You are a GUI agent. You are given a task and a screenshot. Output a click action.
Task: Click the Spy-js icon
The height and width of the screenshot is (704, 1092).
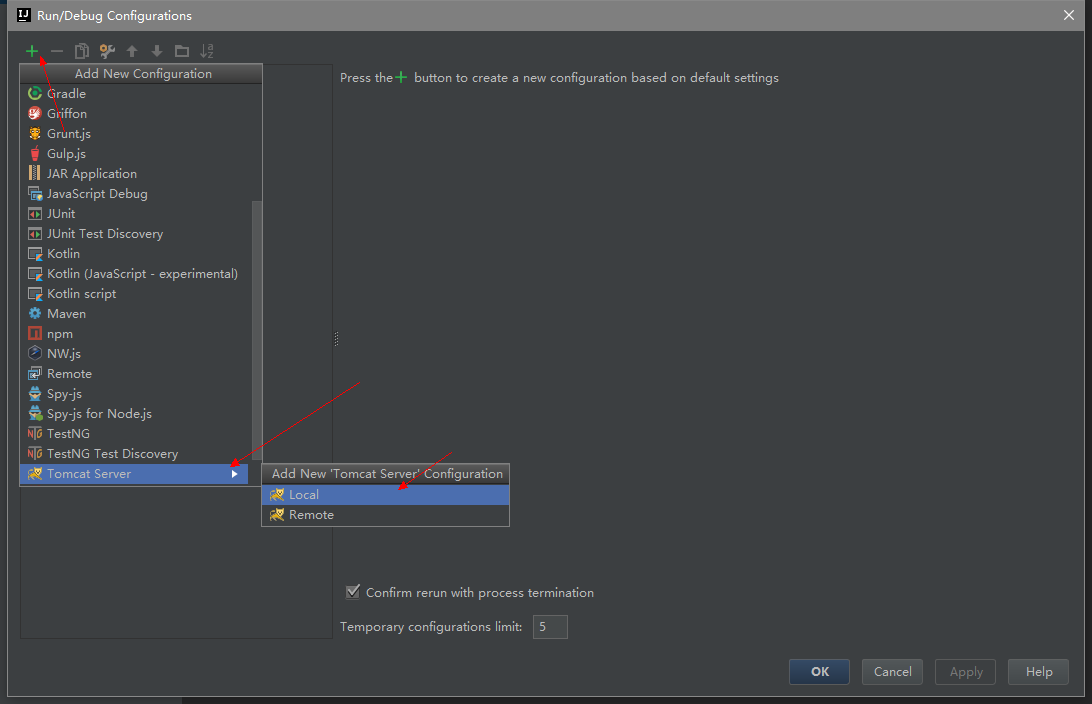[x=35, y=393]
